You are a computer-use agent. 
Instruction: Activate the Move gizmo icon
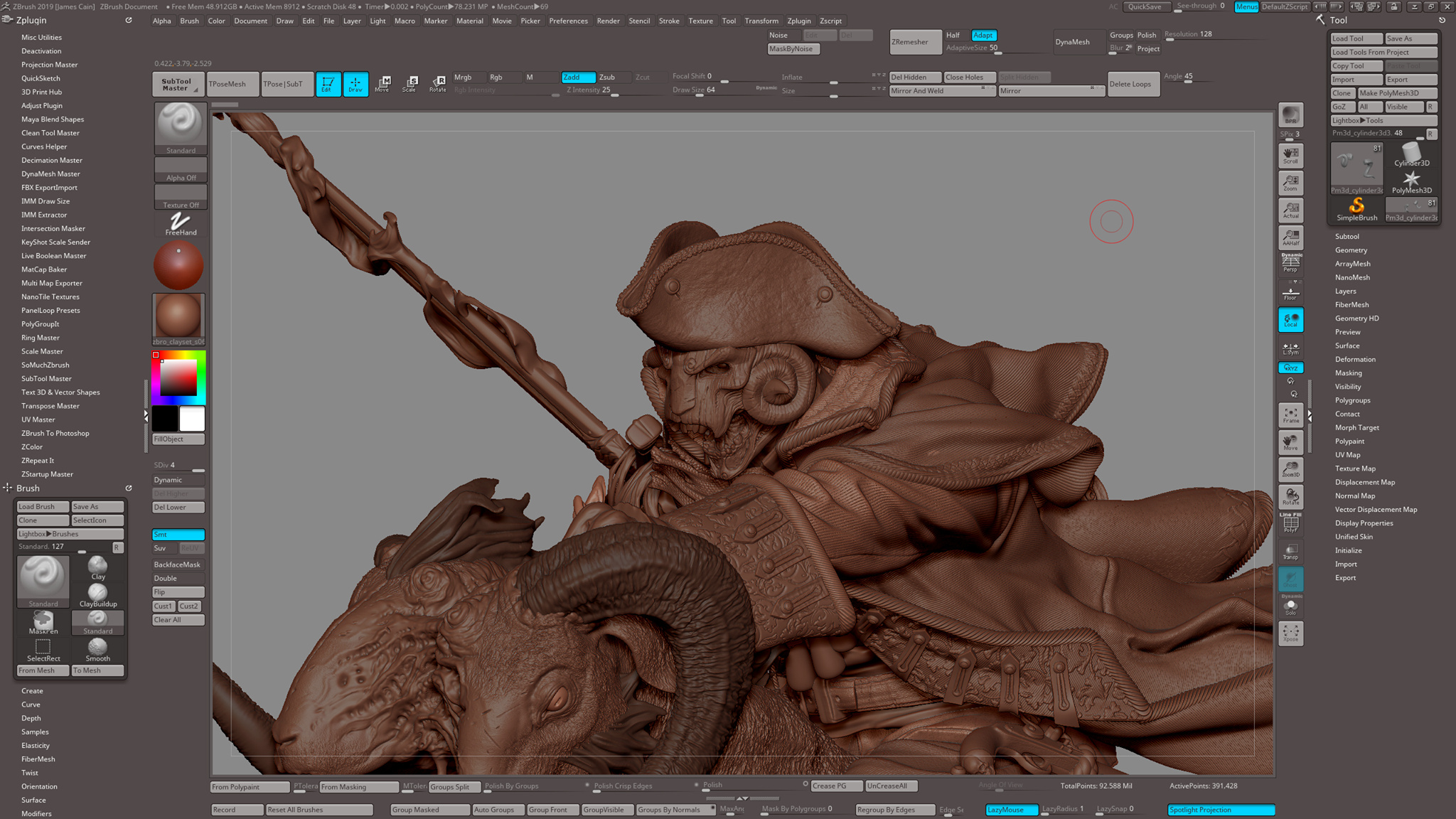click(382, 84)
